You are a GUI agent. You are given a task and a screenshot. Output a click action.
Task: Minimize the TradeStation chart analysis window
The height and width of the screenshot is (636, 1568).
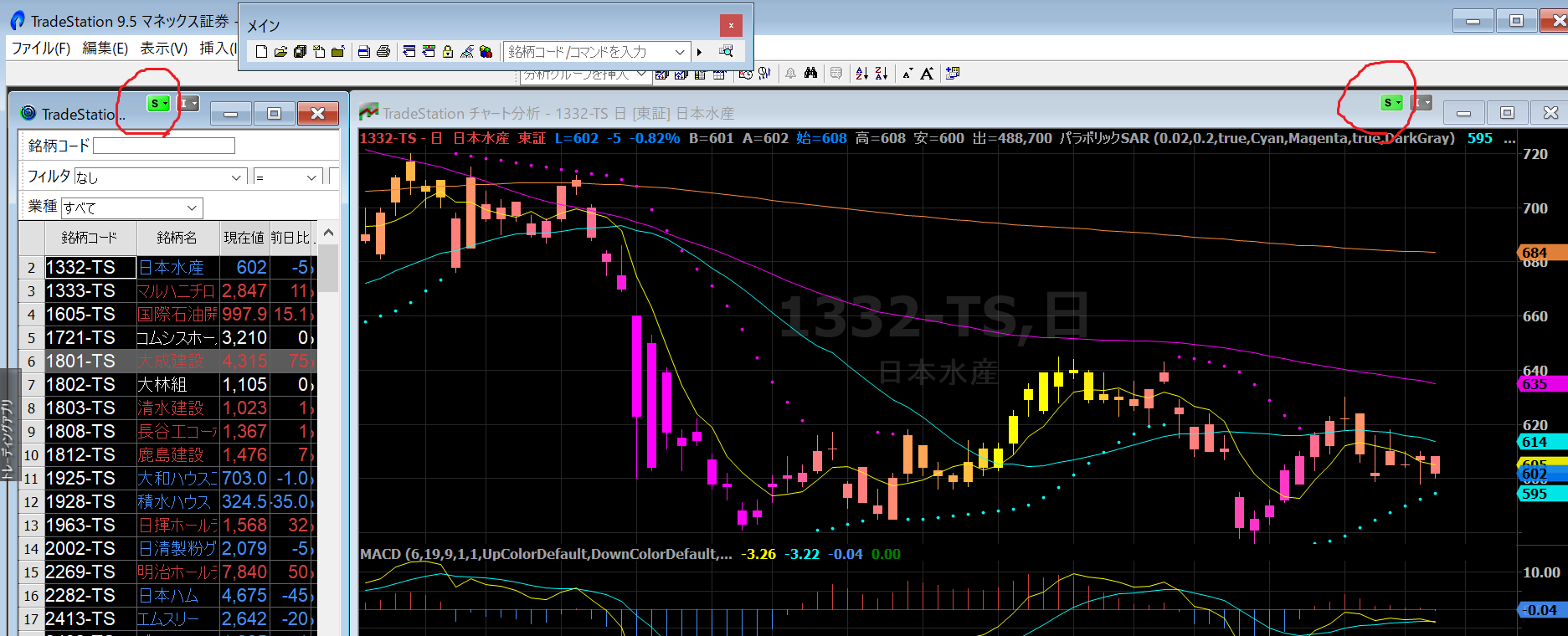point(1464,113)
